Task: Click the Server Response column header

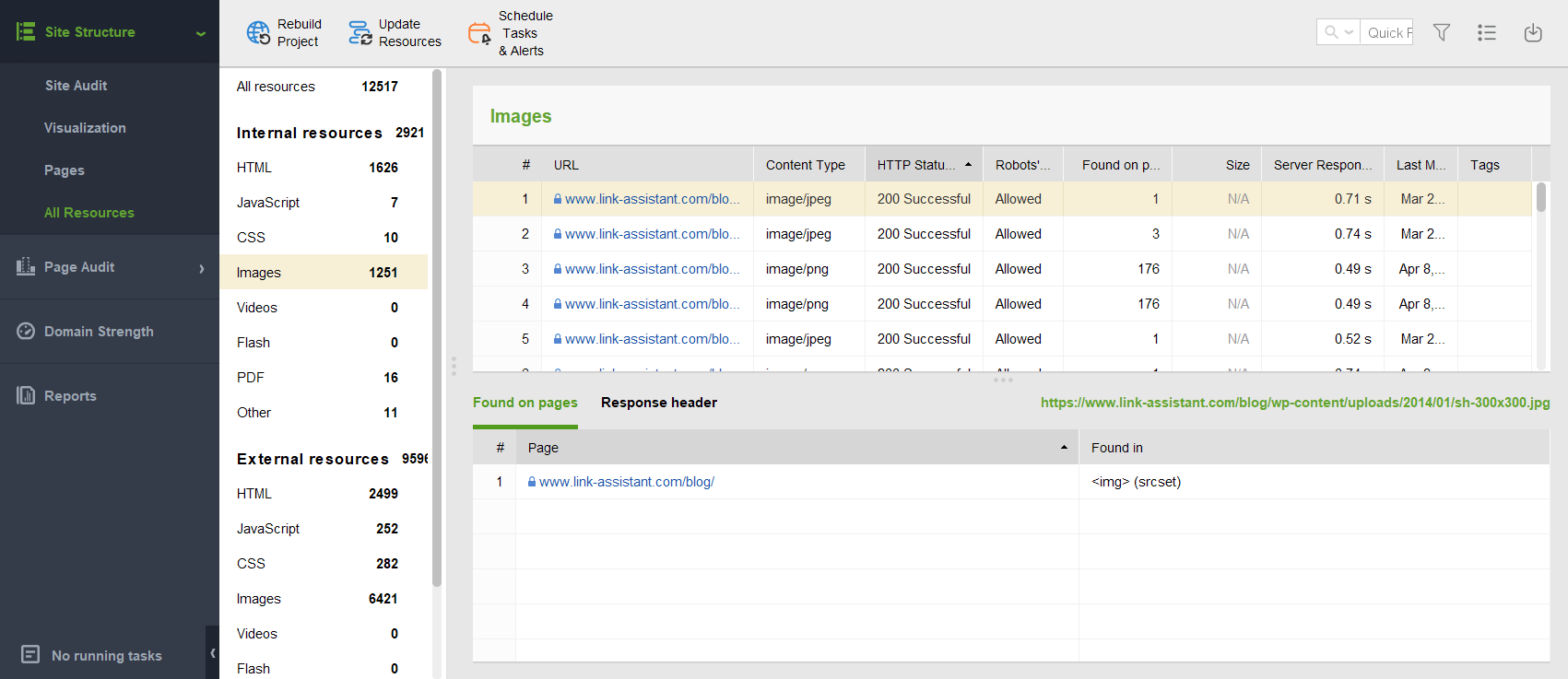Action: pos(1323,165)
